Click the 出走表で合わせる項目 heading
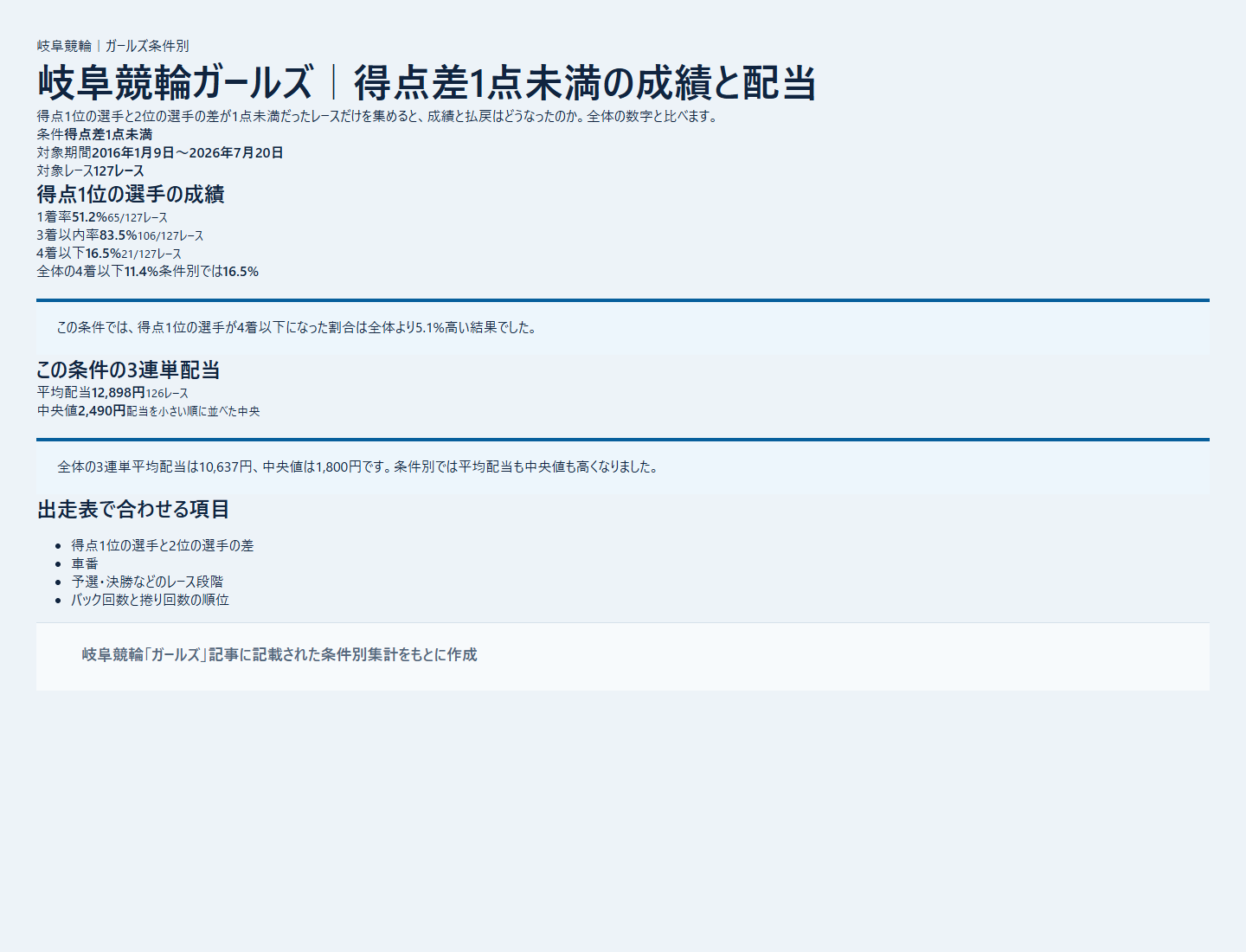This screenshot has width=1246, height=952. (x=133, y=509)
